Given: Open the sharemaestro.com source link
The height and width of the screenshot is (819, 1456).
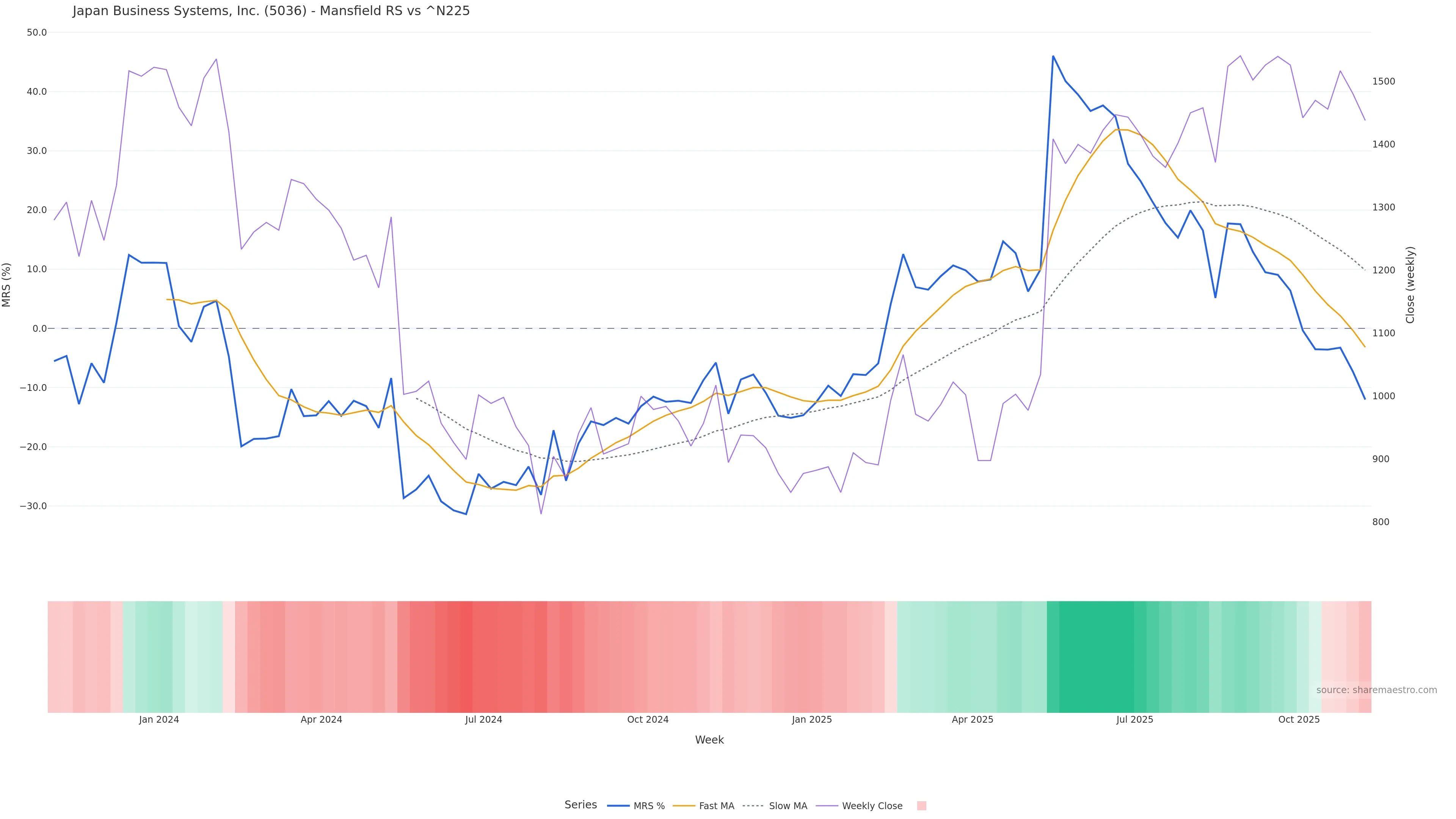Looking at the screenshot, I should [x=1376, y=690].
